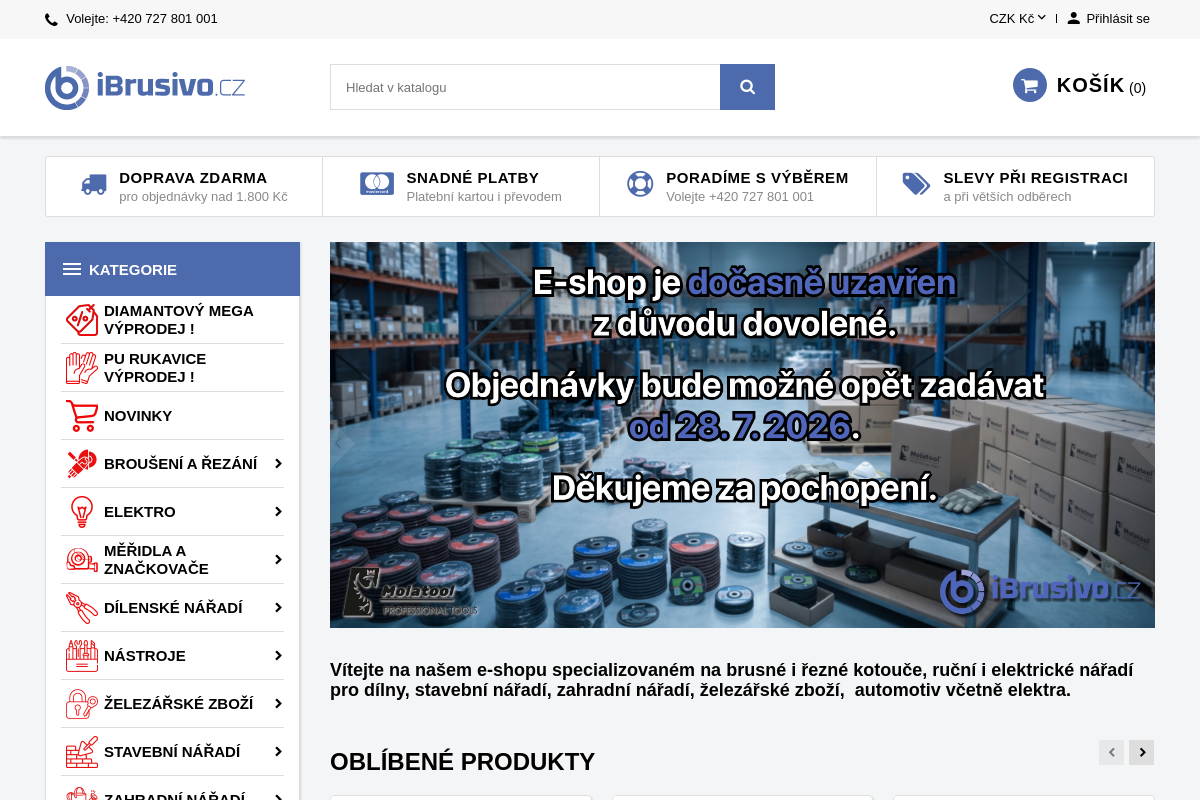This screenshot has height=800, width=1200.
Task: Click the lifebuoy icon for Poradíme s výběrem
Action: click(640, 184)
